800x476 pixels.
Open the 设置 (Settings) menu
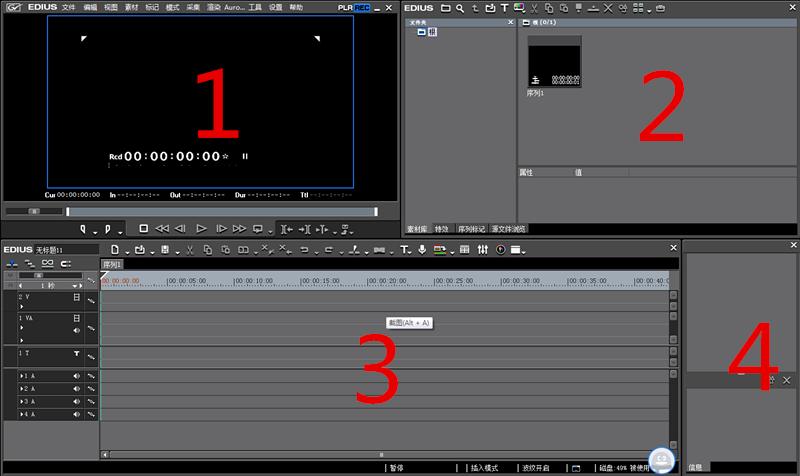(x=276, y=8)
